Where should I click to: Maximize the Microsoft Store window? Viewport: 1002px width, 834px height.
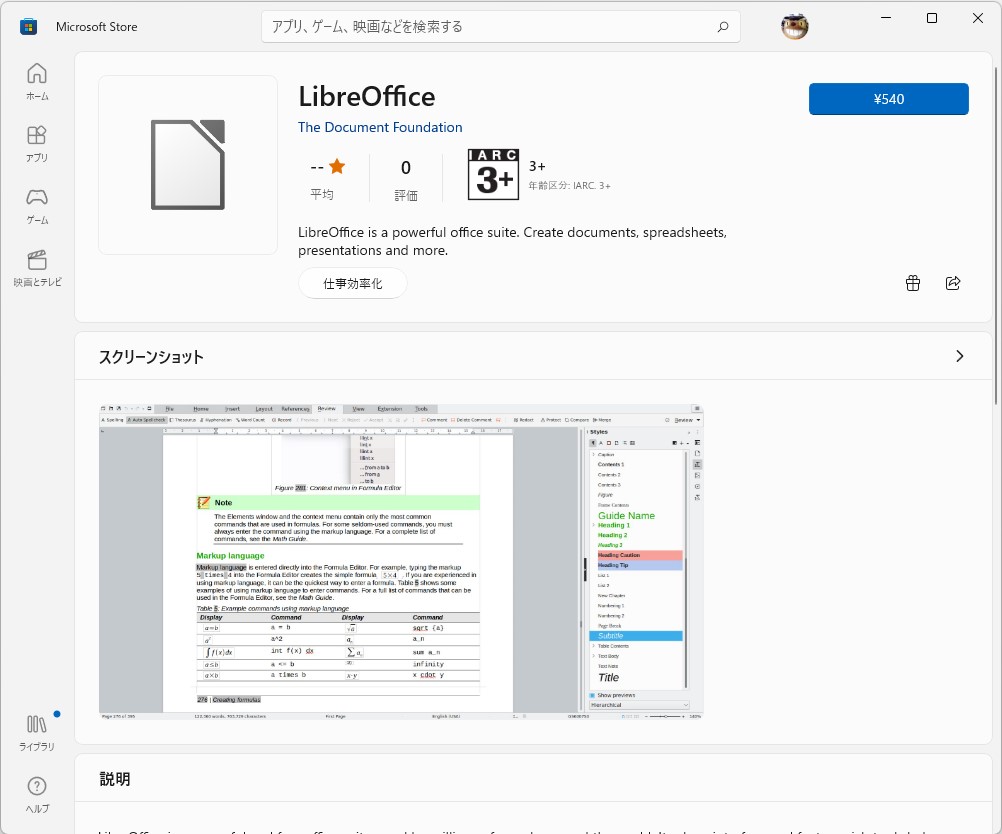[932, 18]
